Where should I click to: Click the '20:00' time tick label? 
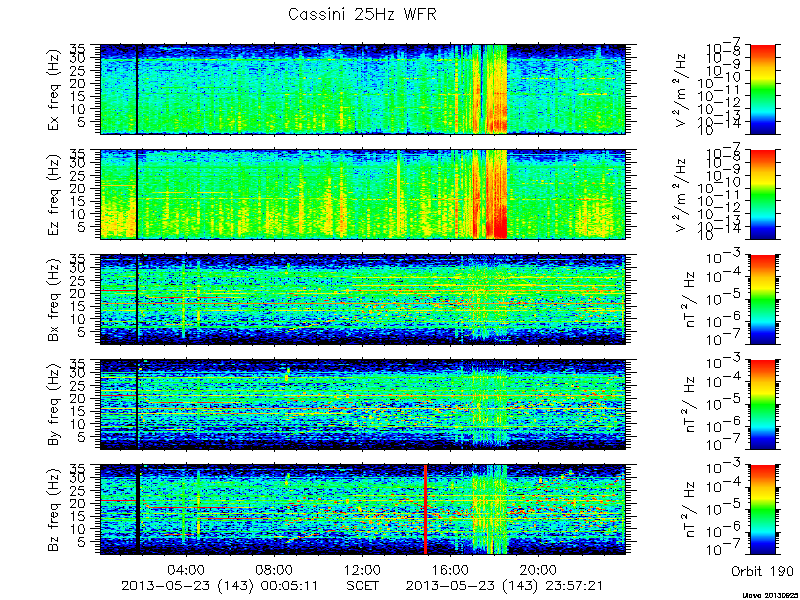click(x=539, y=569)
